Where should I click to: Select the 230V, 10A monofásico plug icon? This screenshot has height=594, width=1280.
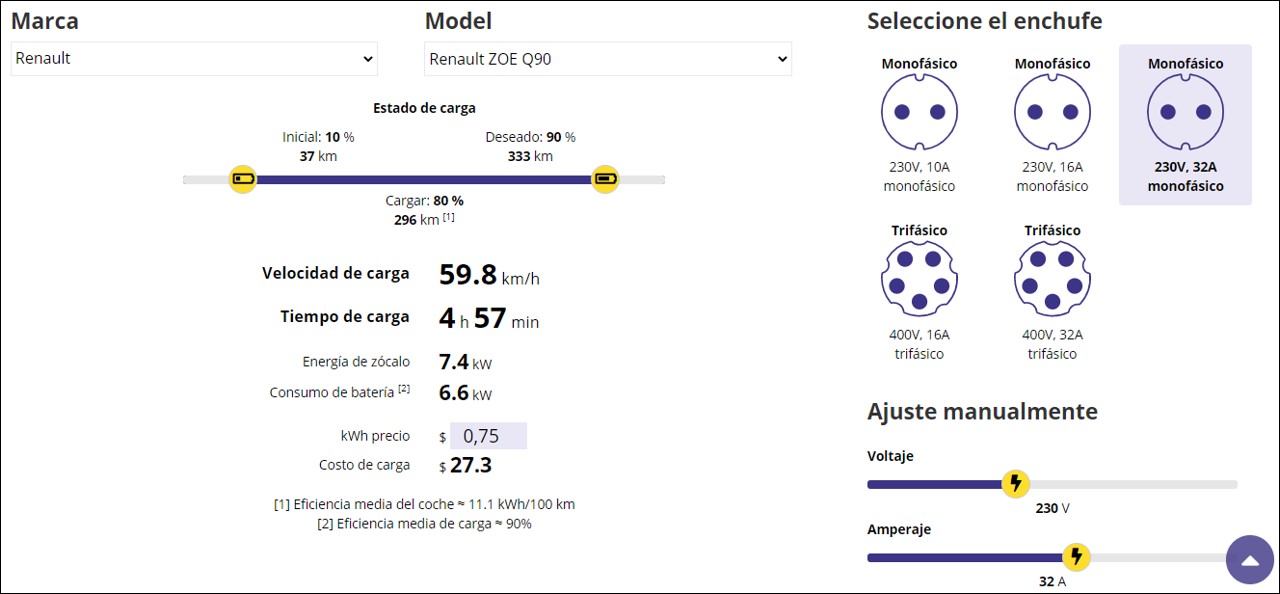pyautogui.click(x=919, y=112)
